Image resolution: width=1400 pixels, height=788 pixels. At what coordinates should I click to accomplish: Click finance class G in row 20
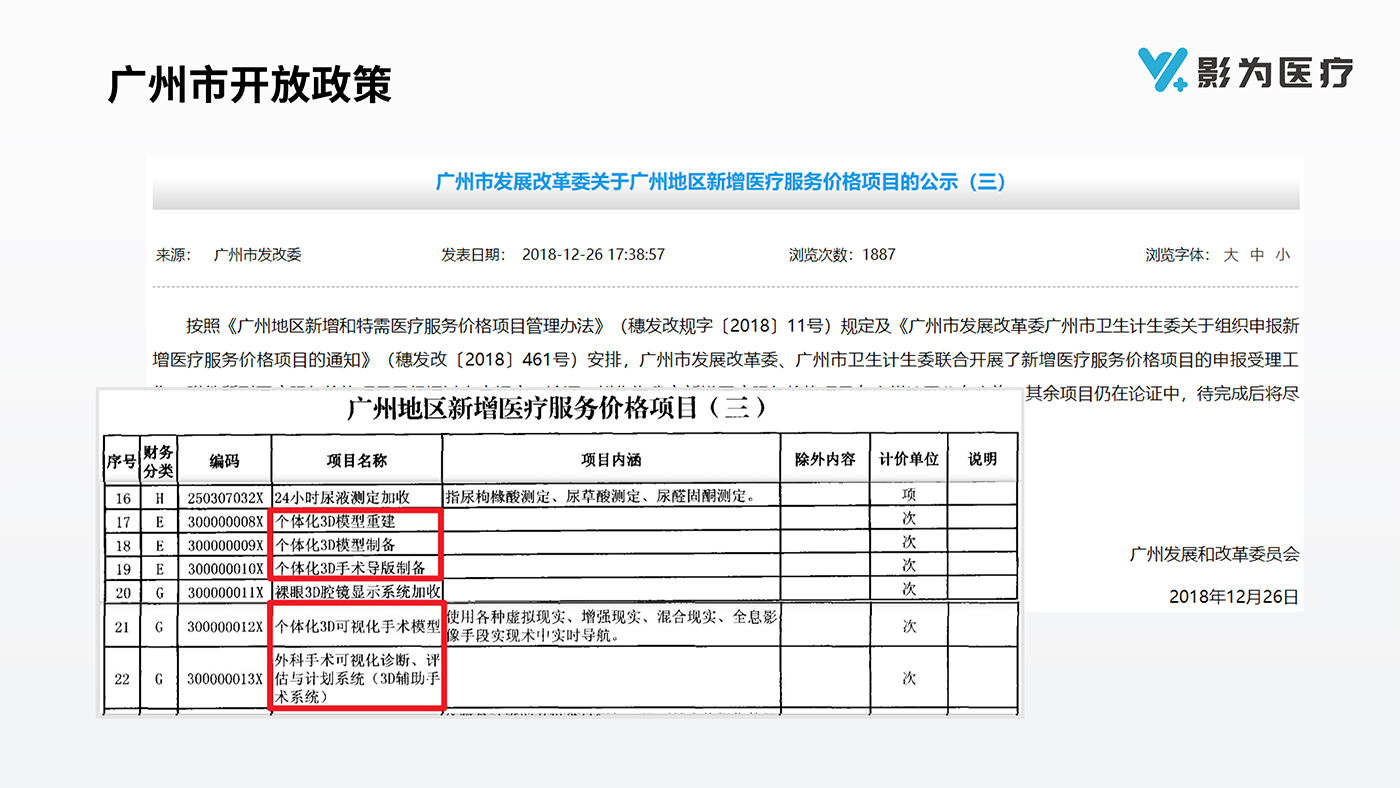pyautogui.click(x=159, y=592)
